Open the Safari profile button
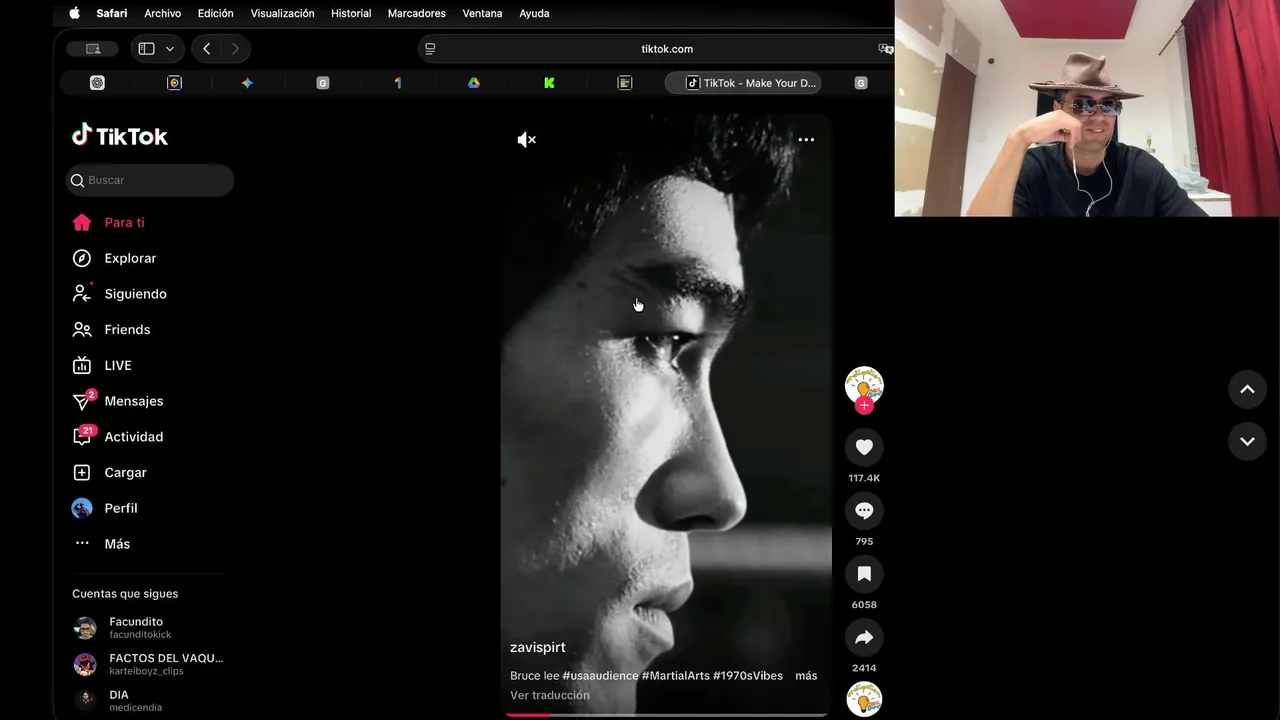 [x=93, y=48]
